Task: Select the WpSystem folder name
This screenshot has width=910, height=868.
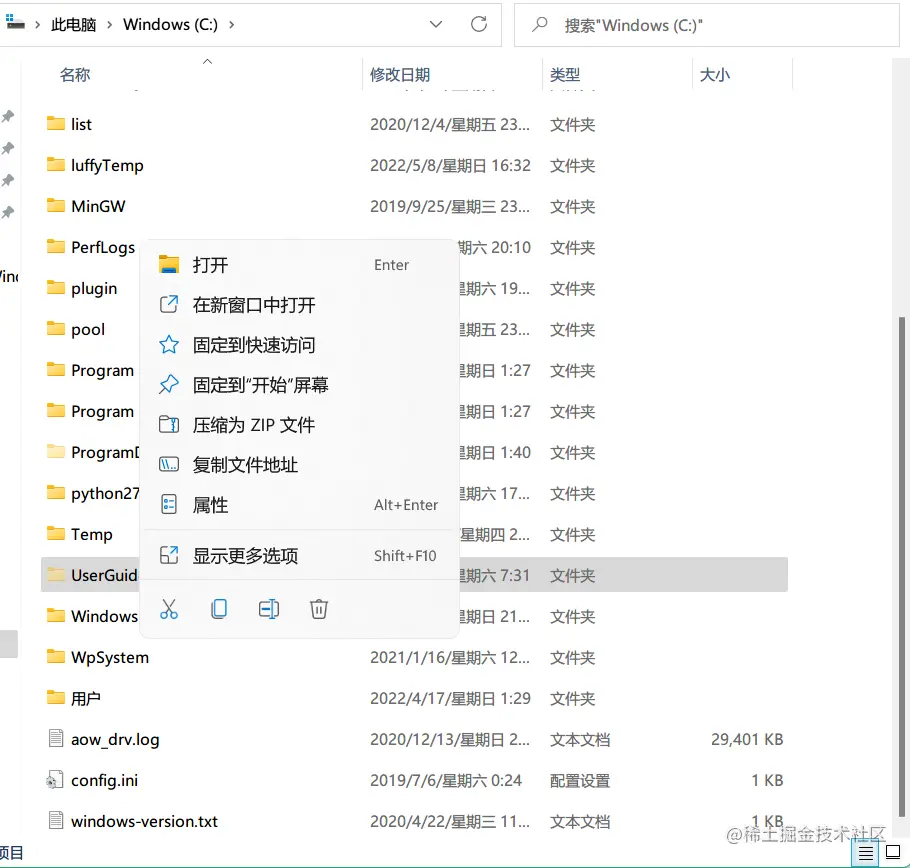Action: [110, 657]
